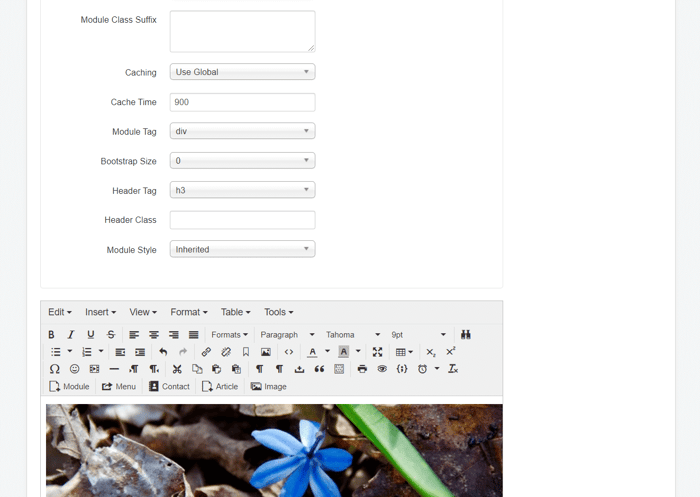This screenshot has width=700, height=497.
Task: Remove link with the unlink icon
Action: point(226,352)
